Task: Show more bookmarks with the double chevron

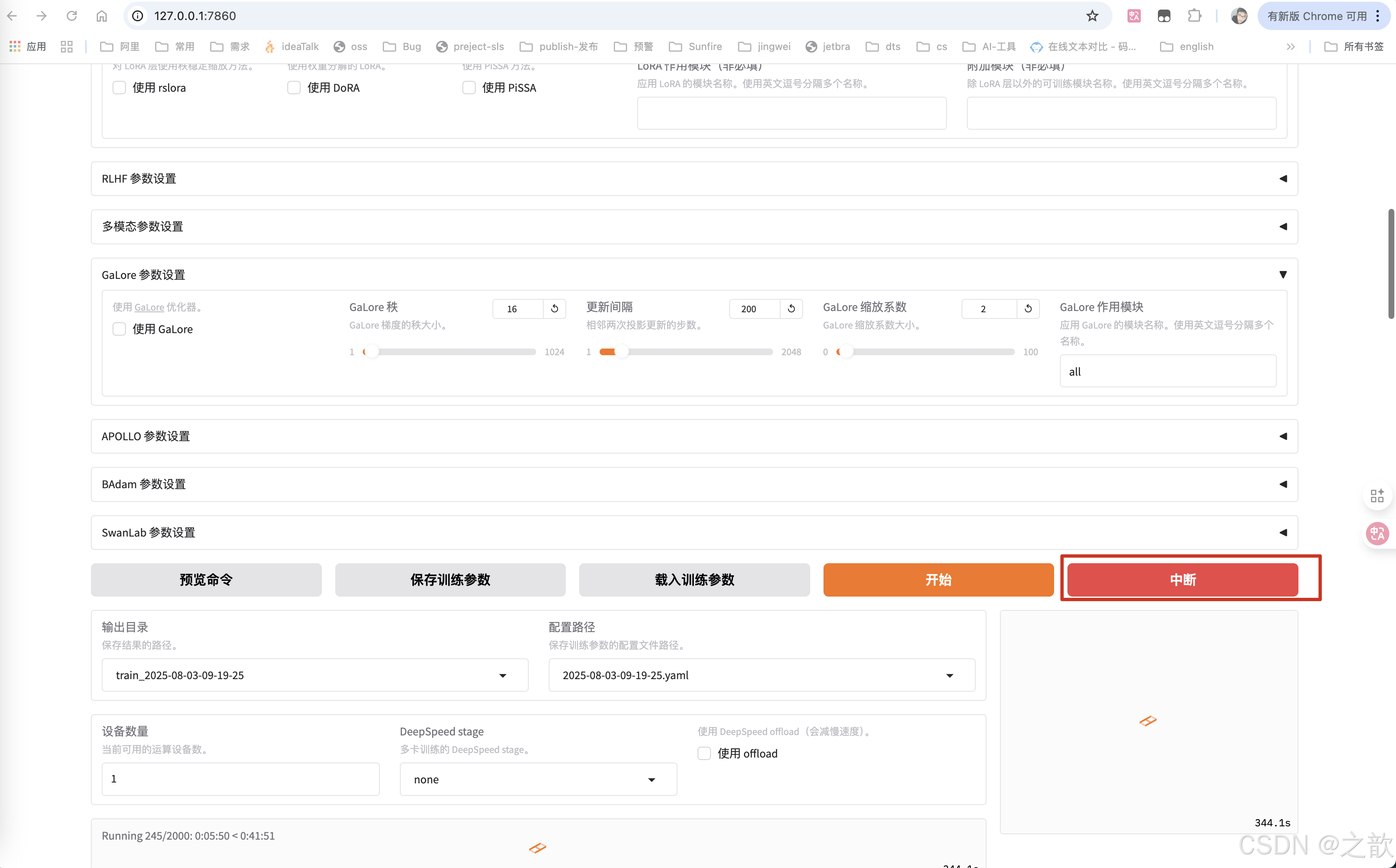Action: click(x=1291, y=47)
